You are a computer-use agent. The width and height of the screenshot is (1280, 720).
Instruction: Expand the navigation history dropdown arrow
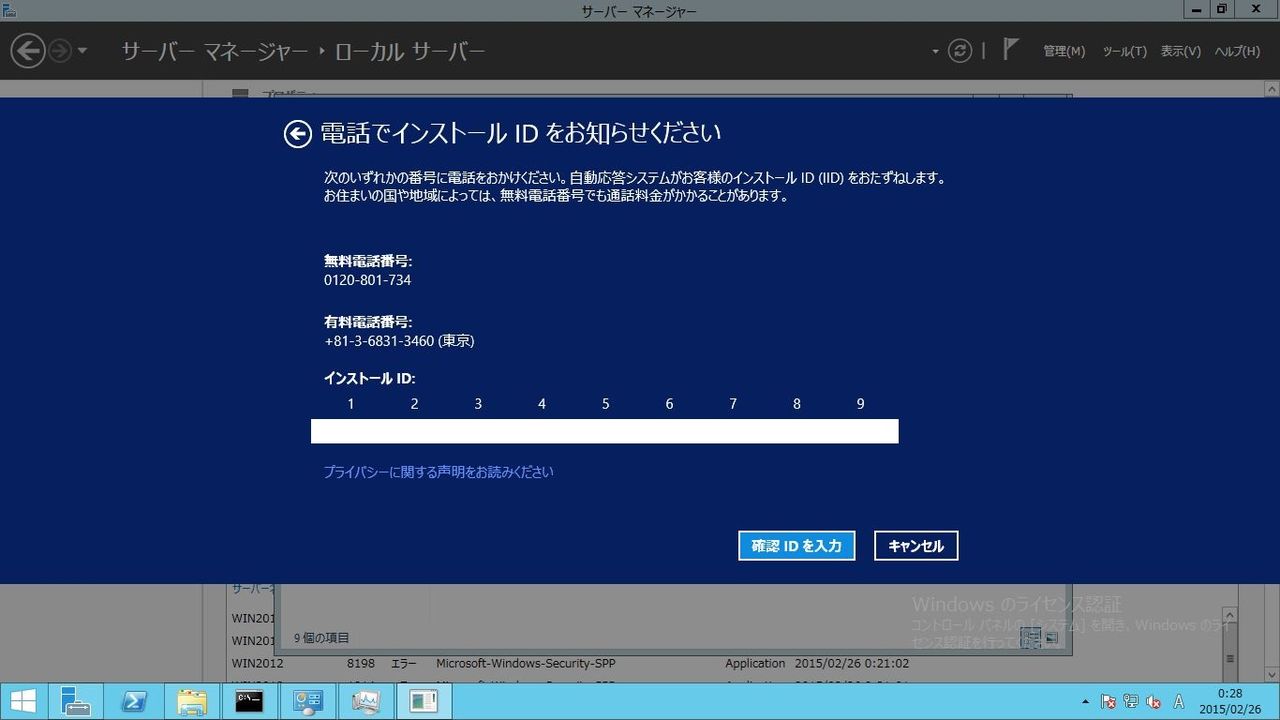[82, 51]
